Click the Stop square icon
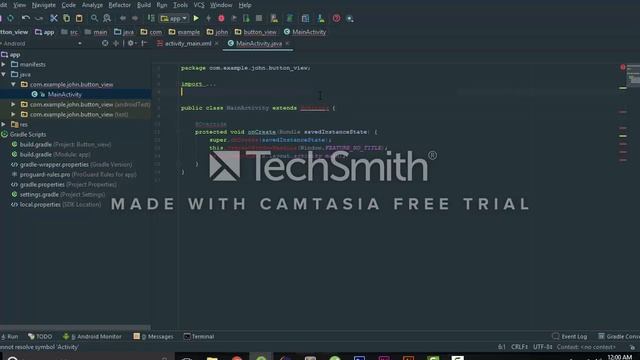This screenshot has width=640, height=360. (x=259, y=18)
